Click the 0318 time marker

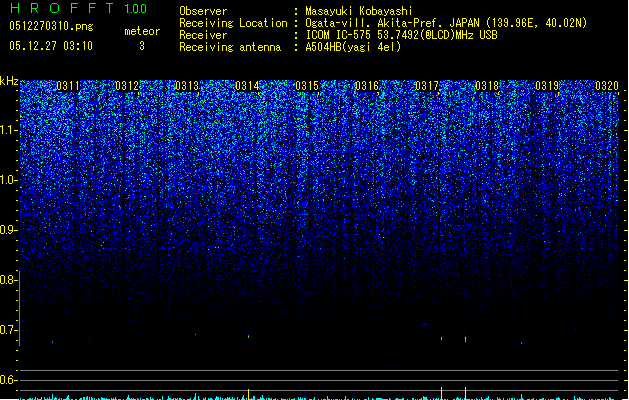[x=487, y=86]
